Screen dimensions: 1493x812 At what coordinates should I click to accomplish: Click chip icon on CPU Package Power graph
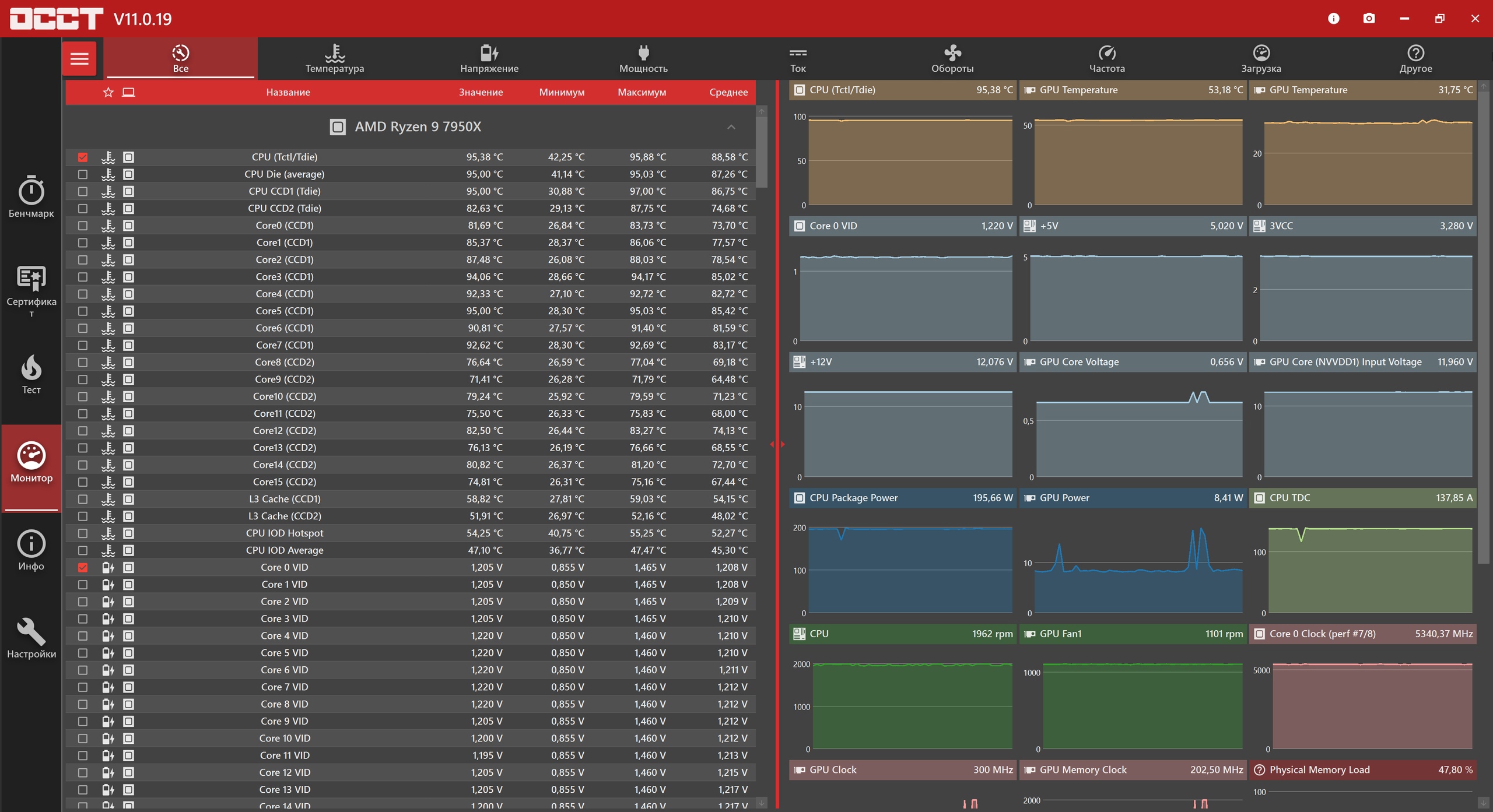pyautogui.click(x=800, y=498)
